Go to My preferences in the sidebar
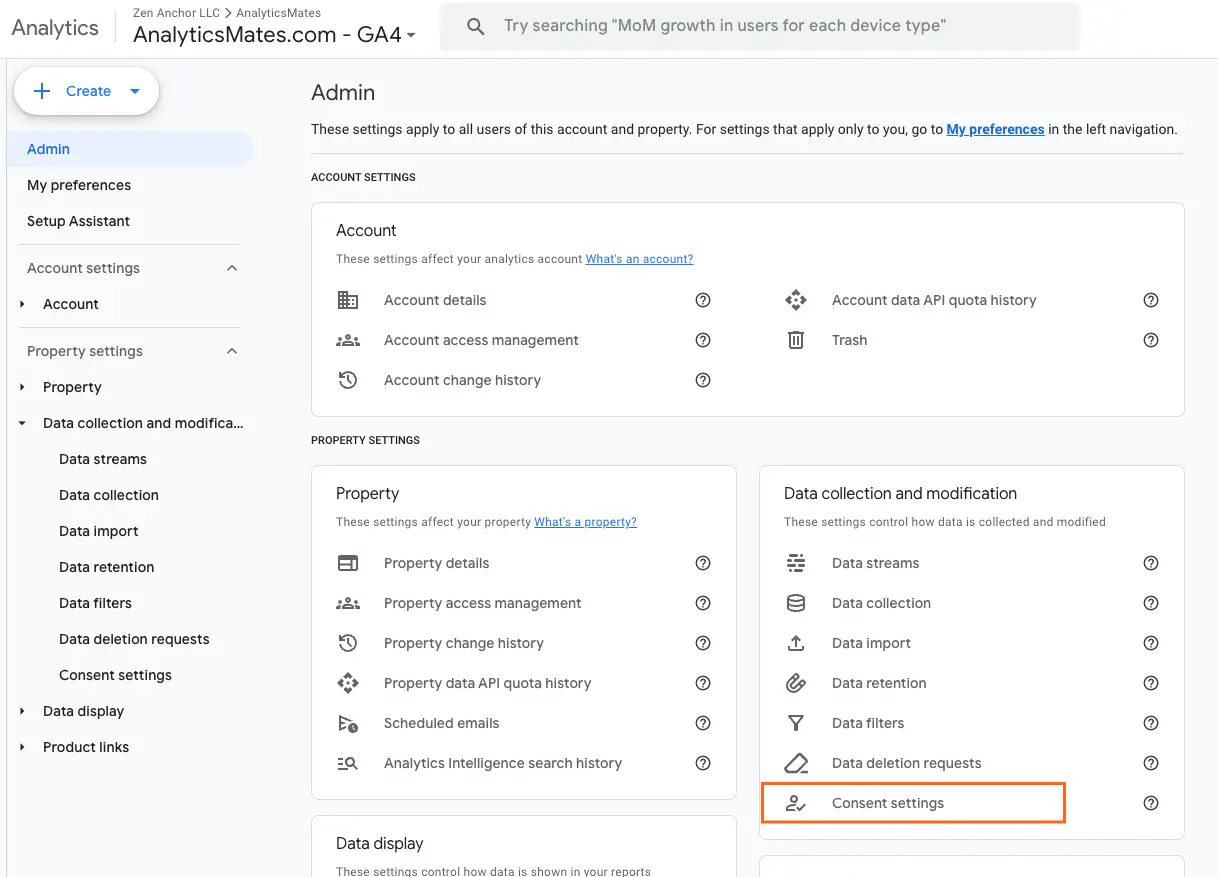 [79, 185]
